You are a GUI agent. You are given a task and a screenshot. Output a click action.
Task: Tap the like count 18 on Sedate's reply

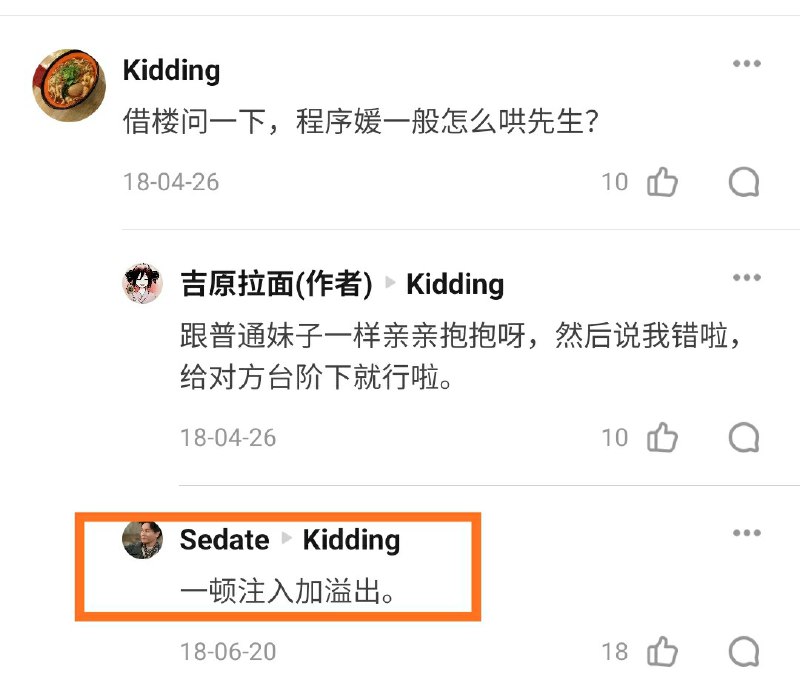(615, 652)
